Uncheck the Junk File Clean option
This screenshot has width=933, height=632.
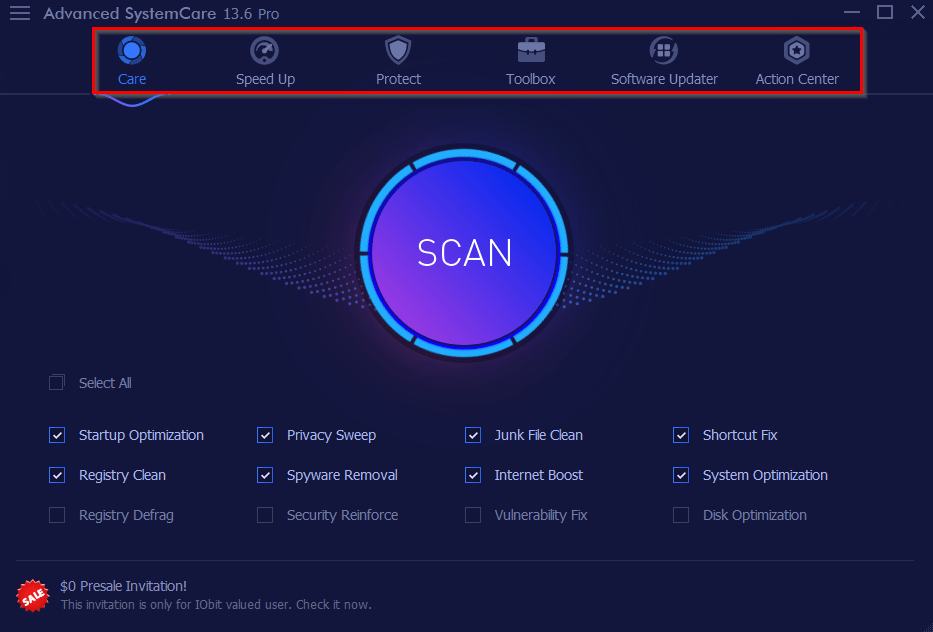472,435
